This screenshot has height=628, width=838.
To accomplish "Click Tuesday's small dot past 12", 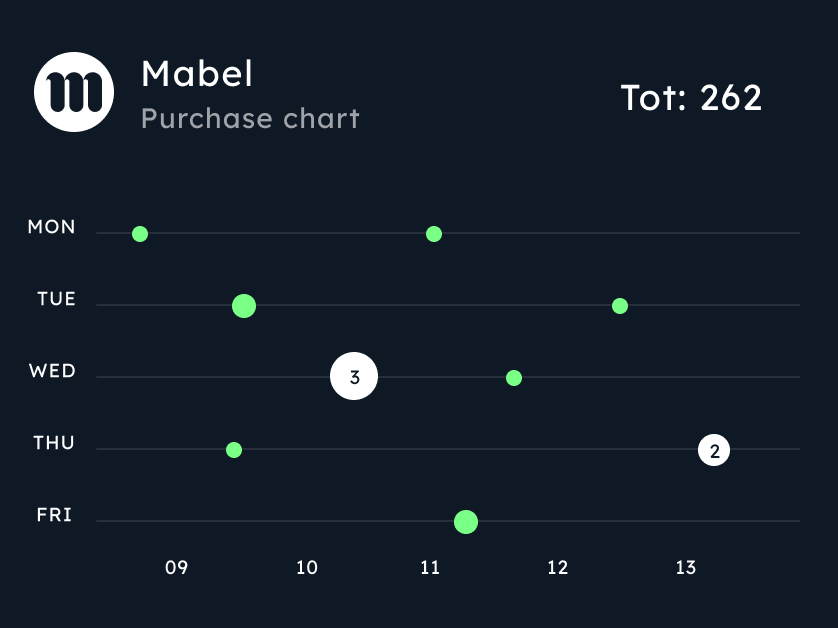I will [x=620, y=306].
